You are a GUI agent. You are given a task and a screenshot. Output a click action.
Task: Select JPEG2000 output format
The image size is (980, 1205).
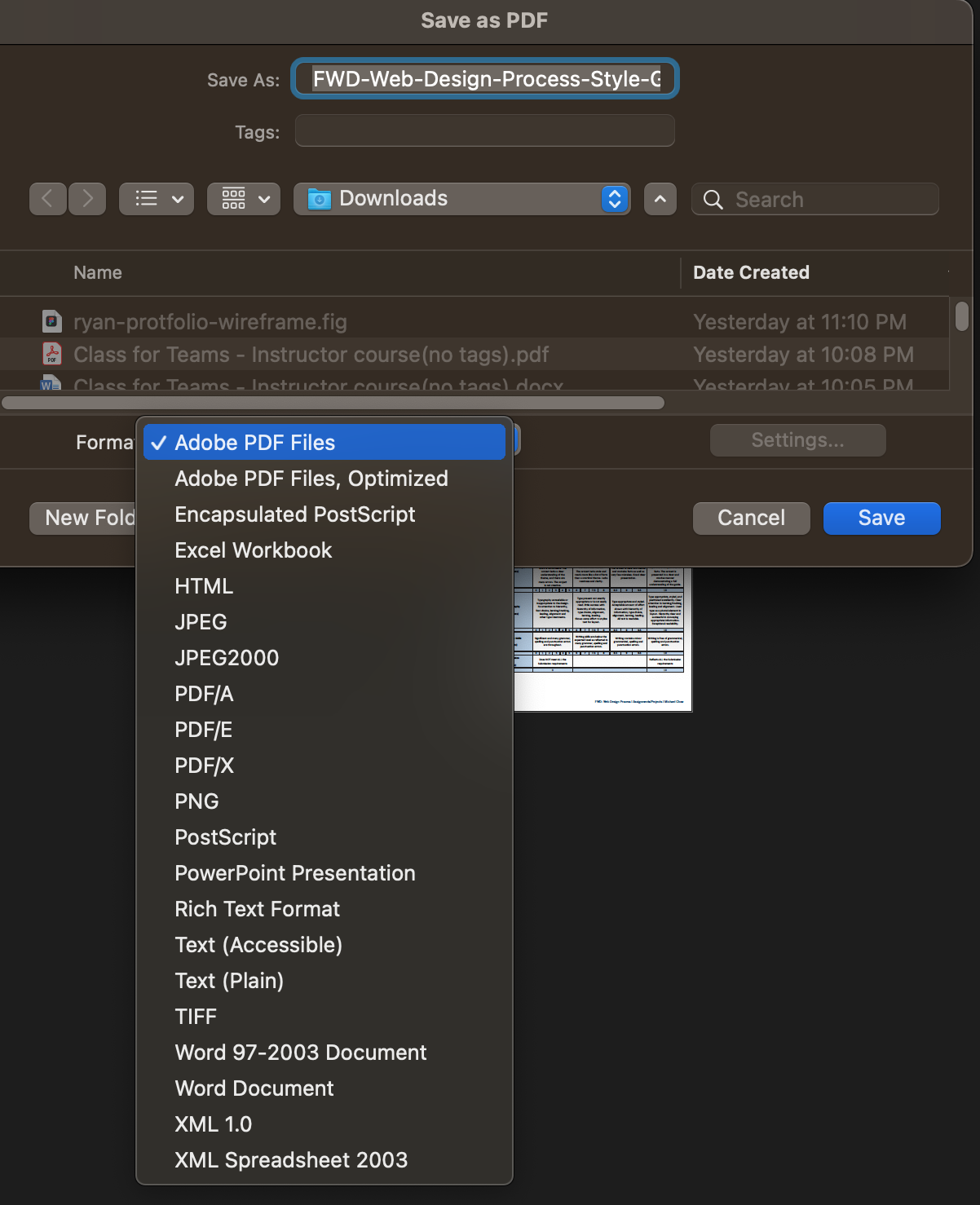pyautogui.click(x=226, y=657)
